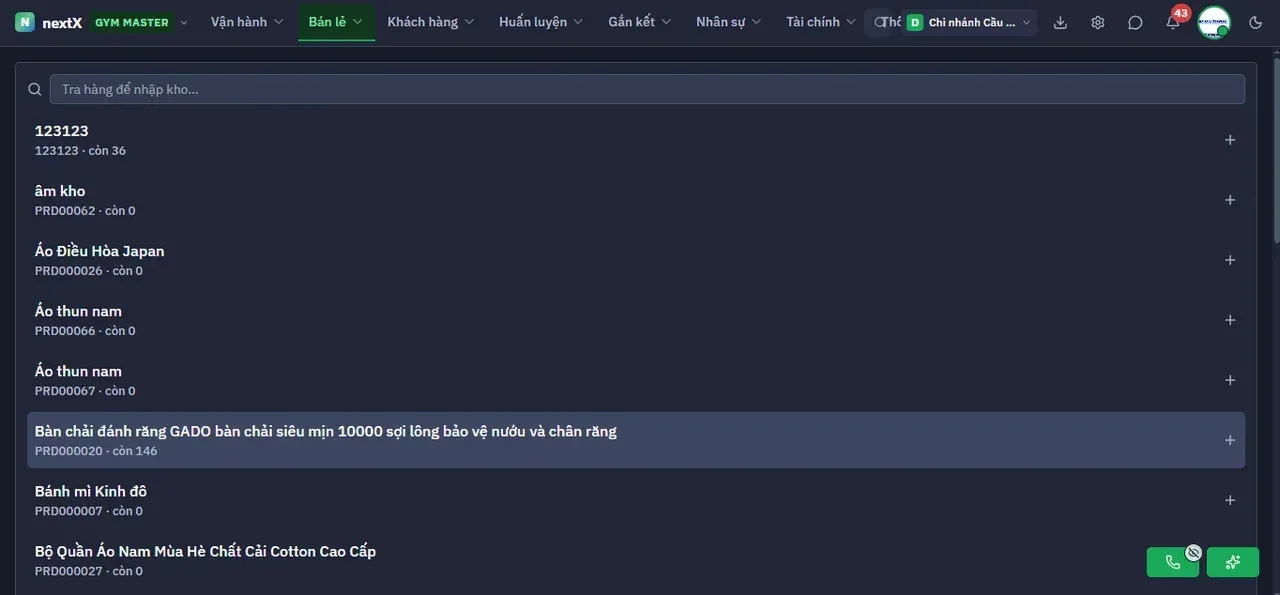This screenshot has width=1280, height=595.
Task: Open the chat messages icon
Action: [1135, 22]
